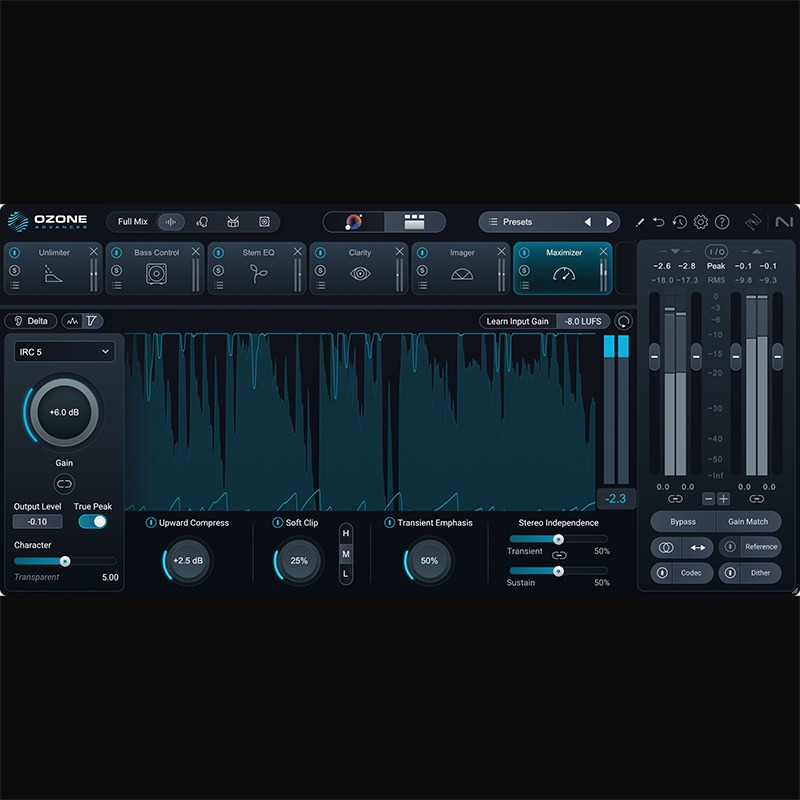
Task: Select Full Mix stem focus
Action: 133,222
